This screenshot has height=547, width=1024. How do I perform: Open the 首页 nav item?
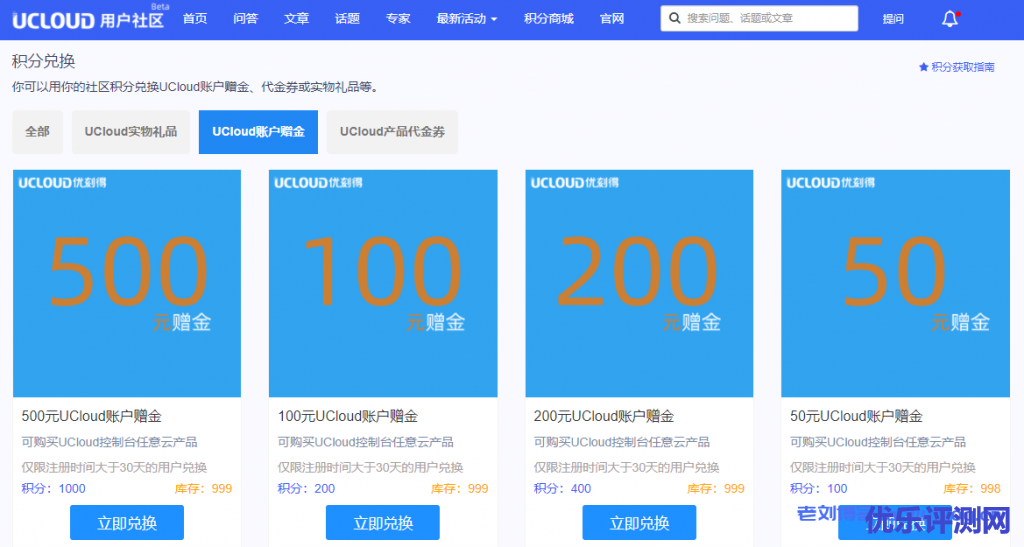click(x=195, y=19)
